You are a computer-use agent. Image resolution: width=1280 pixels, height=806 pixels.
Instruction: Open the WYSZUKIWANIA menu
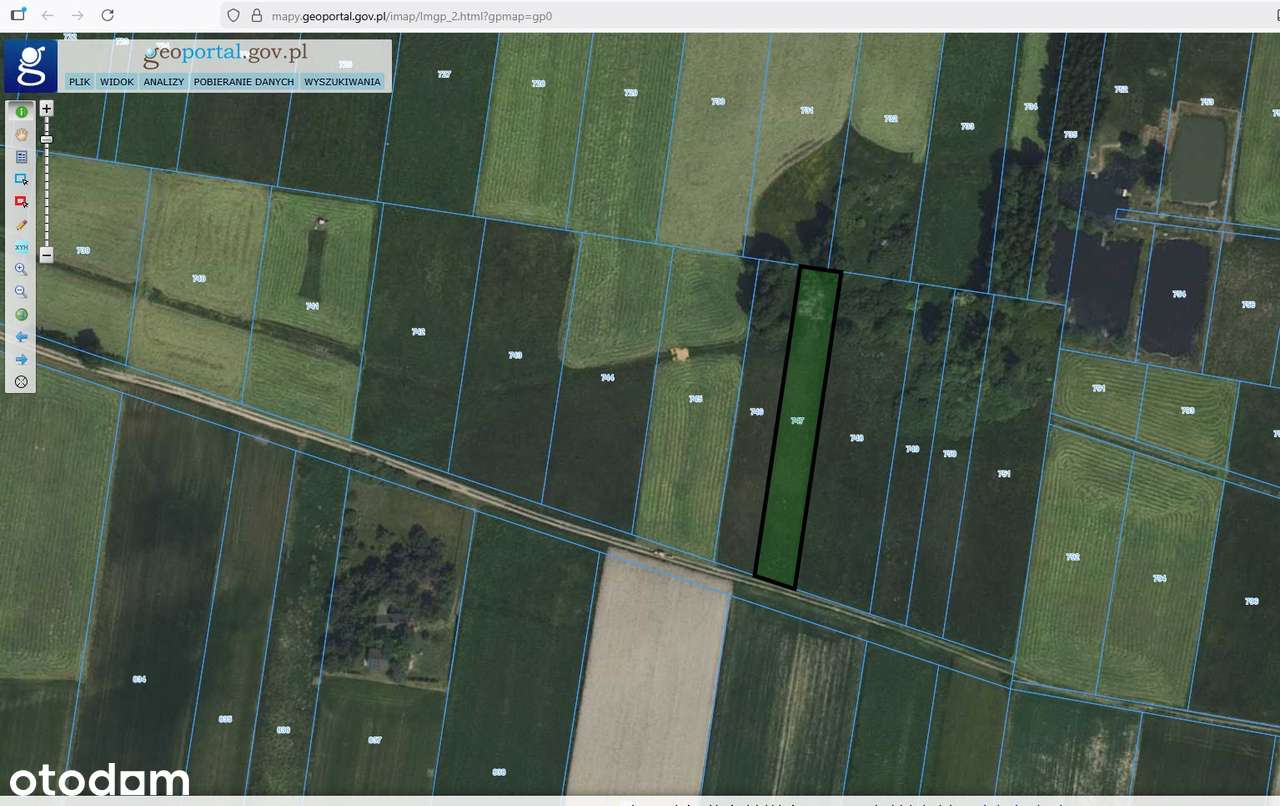pos(343,82)
